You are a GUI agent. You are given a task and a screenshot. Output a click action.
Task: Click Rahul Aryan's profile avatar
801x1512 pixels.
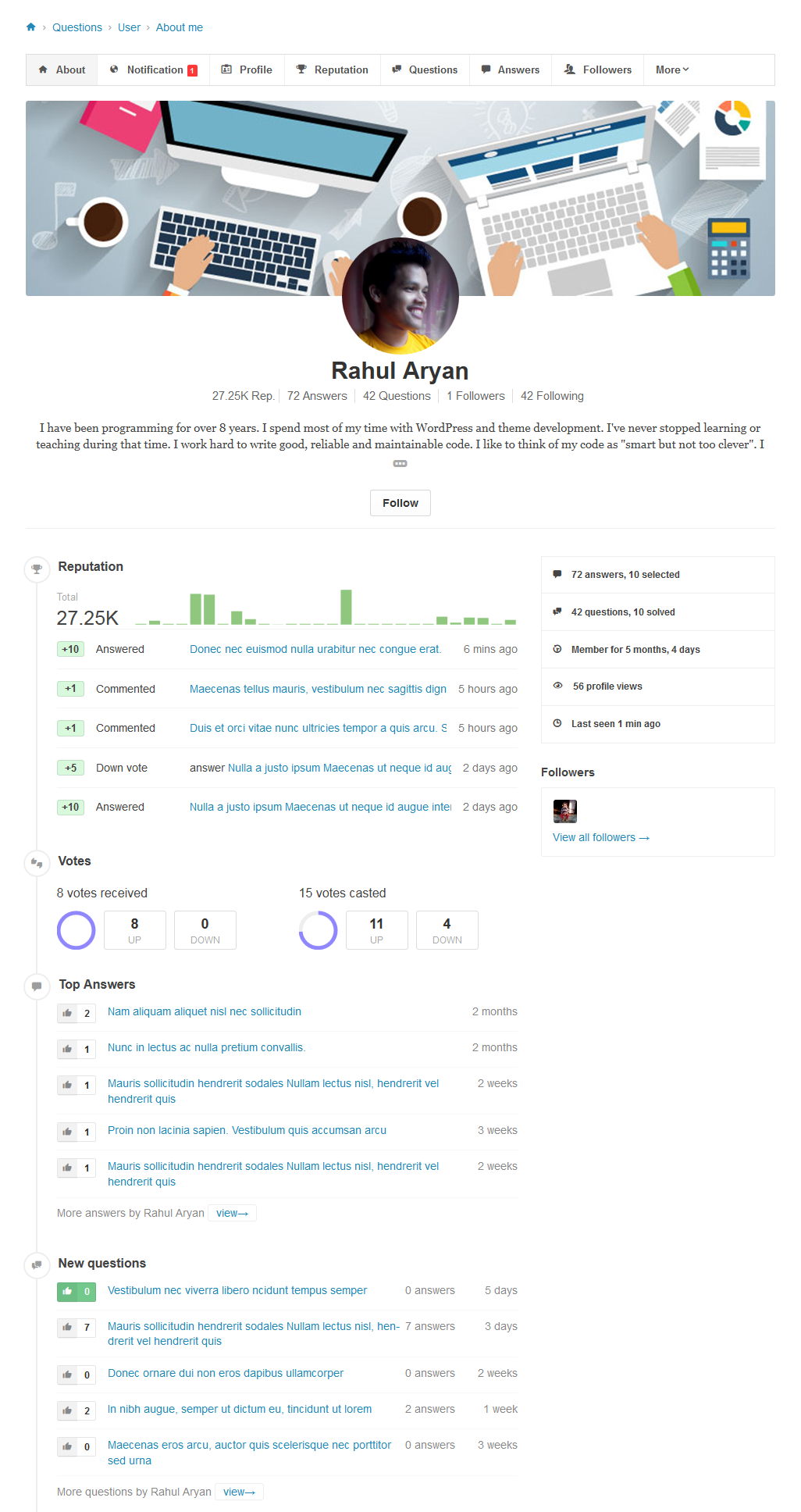pos(400,296)
